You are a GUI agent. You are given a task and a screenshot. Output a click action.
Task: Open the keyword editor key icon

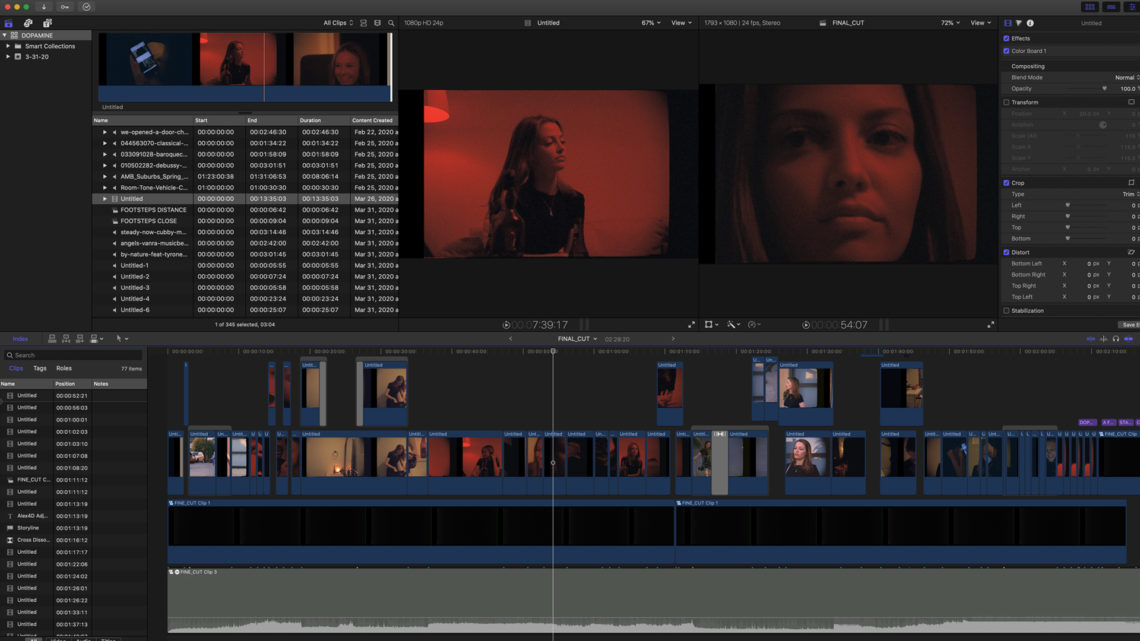[65, 7]
